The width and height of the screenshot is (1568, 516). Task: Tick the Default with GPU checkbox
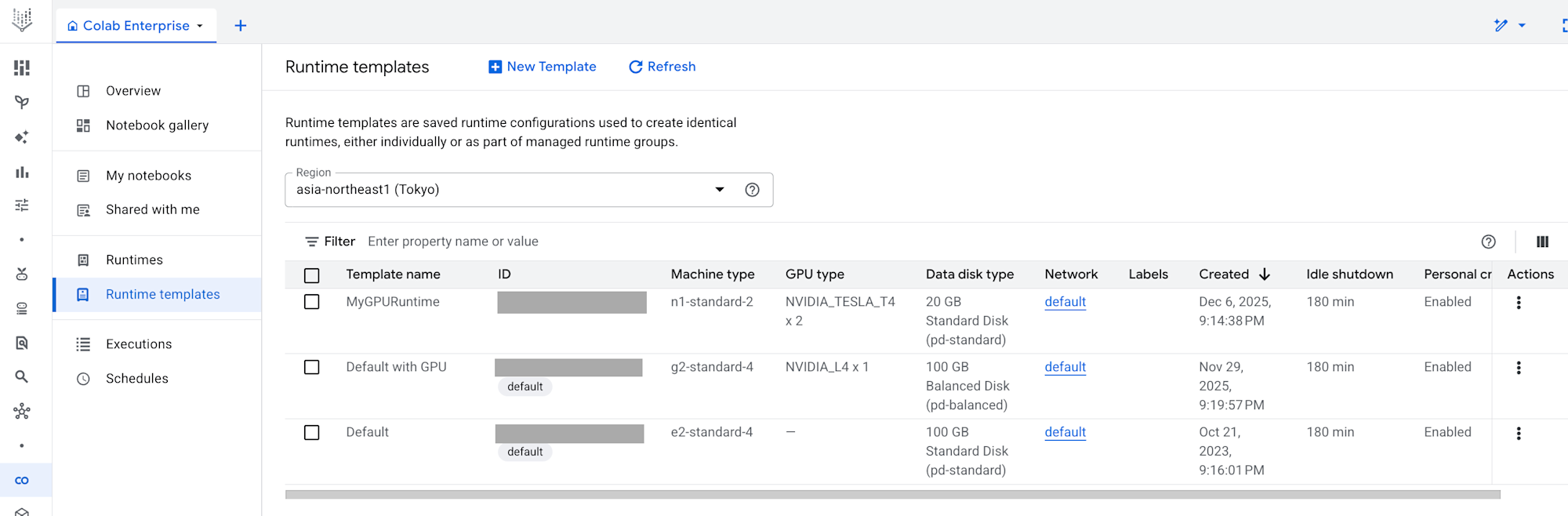312,367
